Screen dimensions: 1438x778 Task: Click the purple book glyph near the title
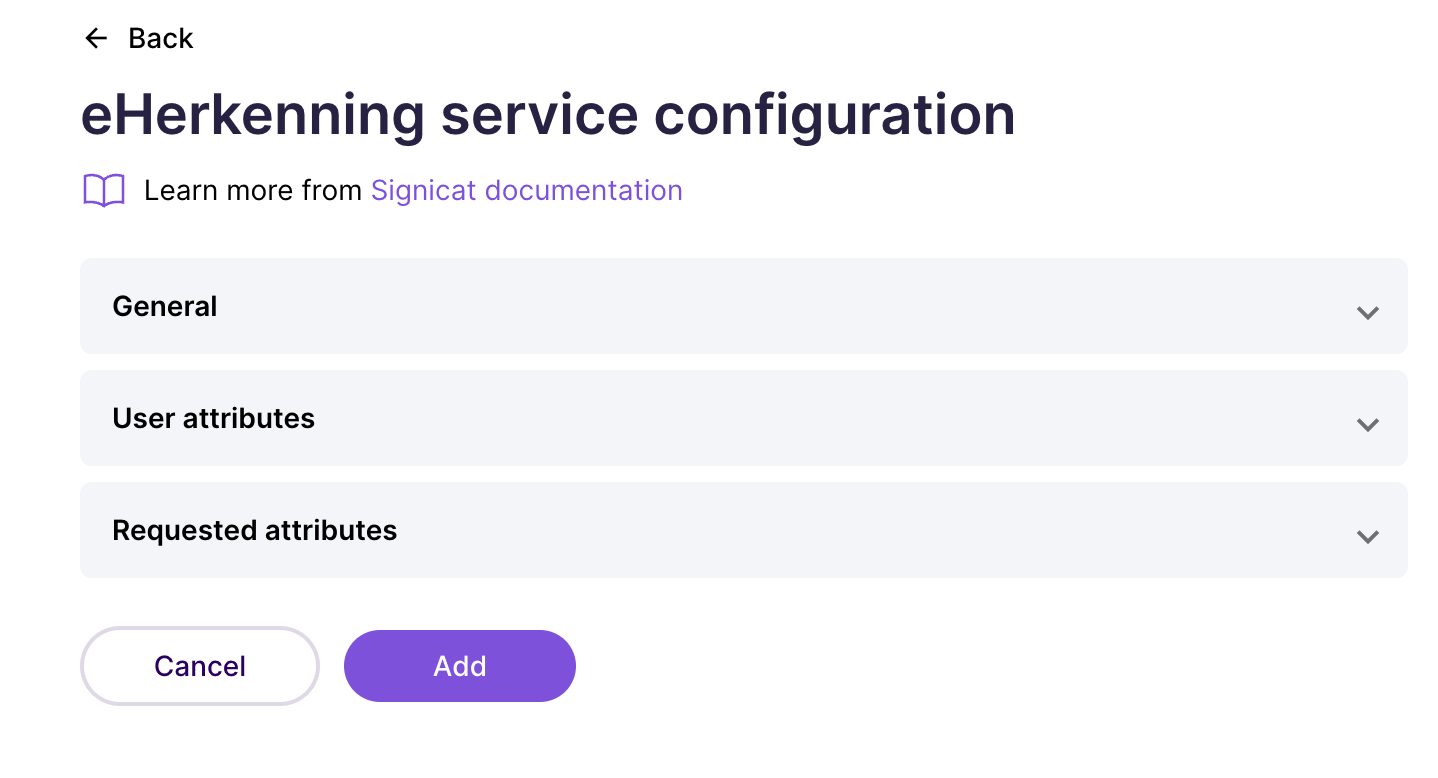pyautogui.click(x=103, y=189)
